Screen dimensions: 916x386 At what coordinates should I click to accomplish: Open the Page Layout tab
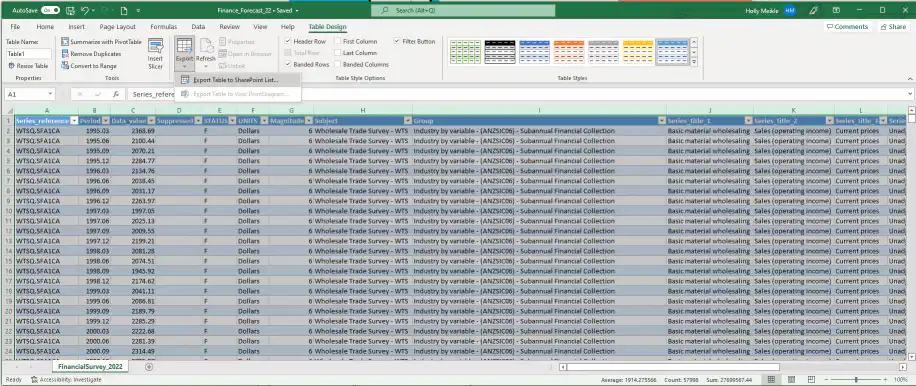(117, 27)
